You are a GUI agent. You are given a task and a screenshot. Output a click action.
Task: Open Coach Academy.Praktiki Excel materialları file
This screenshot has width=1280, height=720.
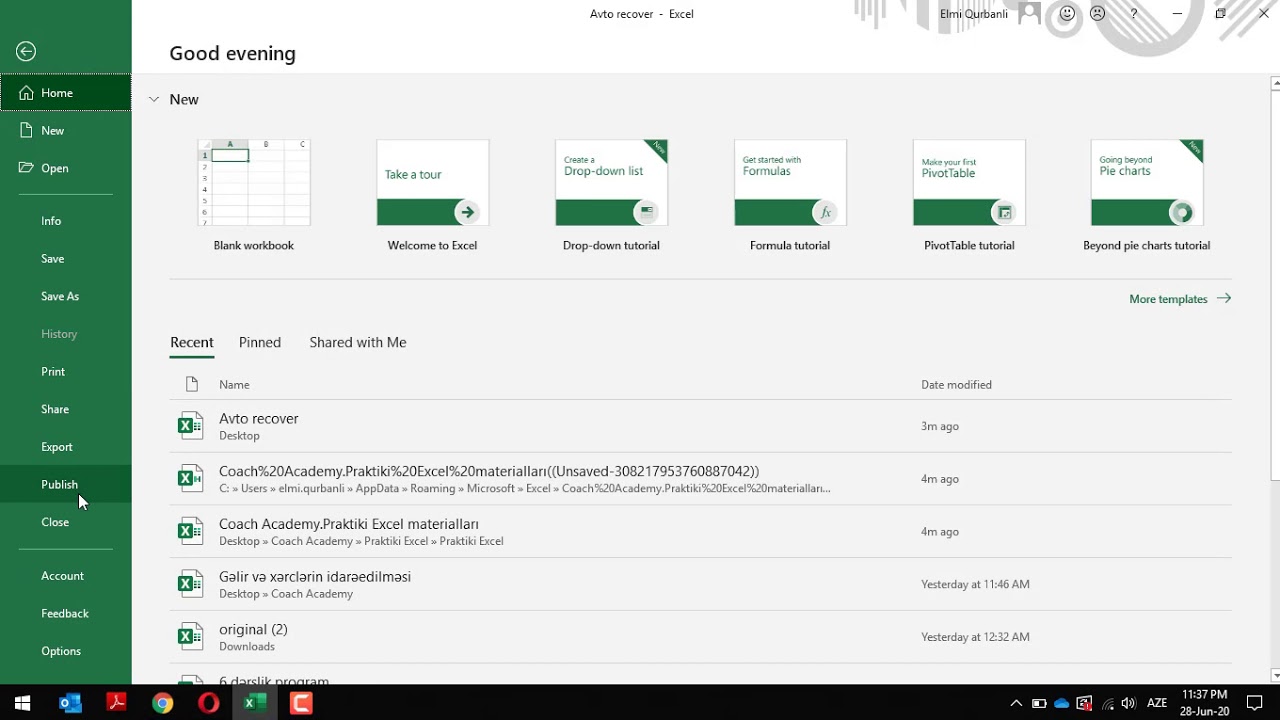[700, 532]
